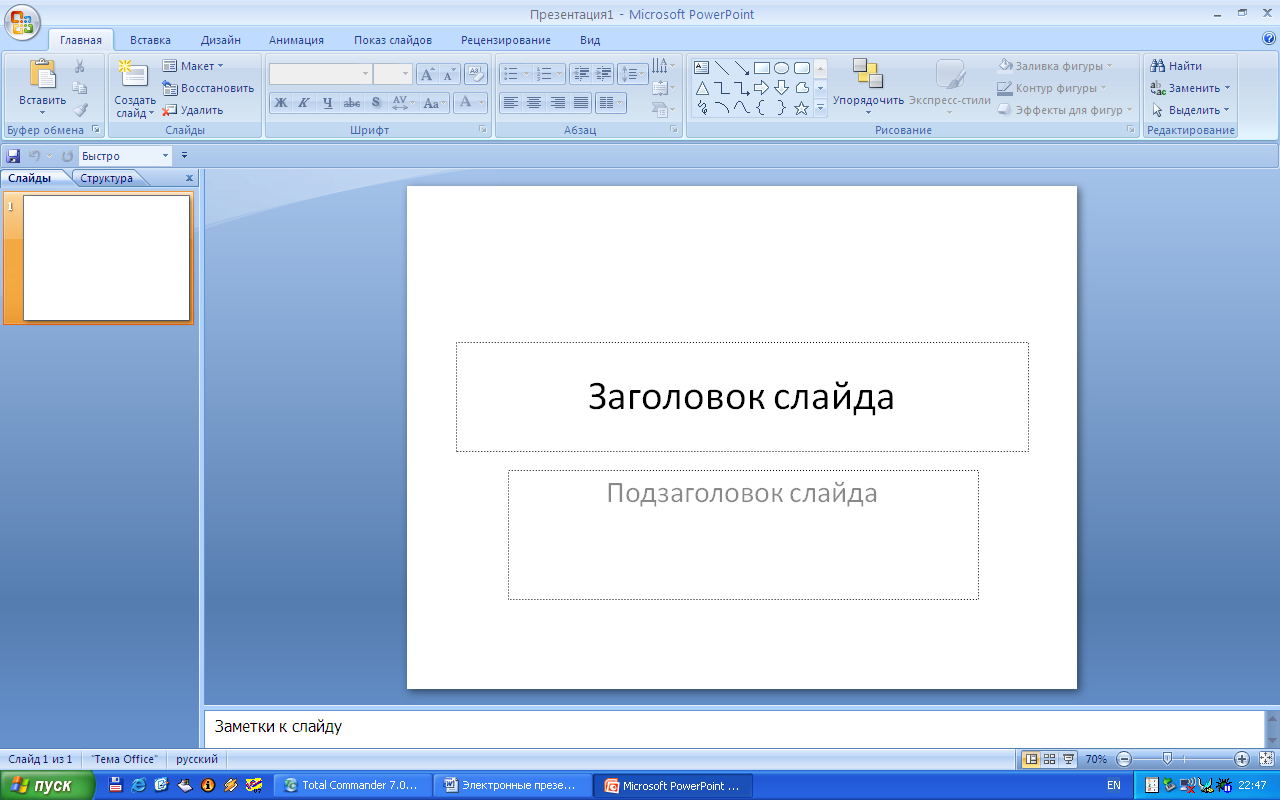Insert Text Box shape from gallery

702,68
